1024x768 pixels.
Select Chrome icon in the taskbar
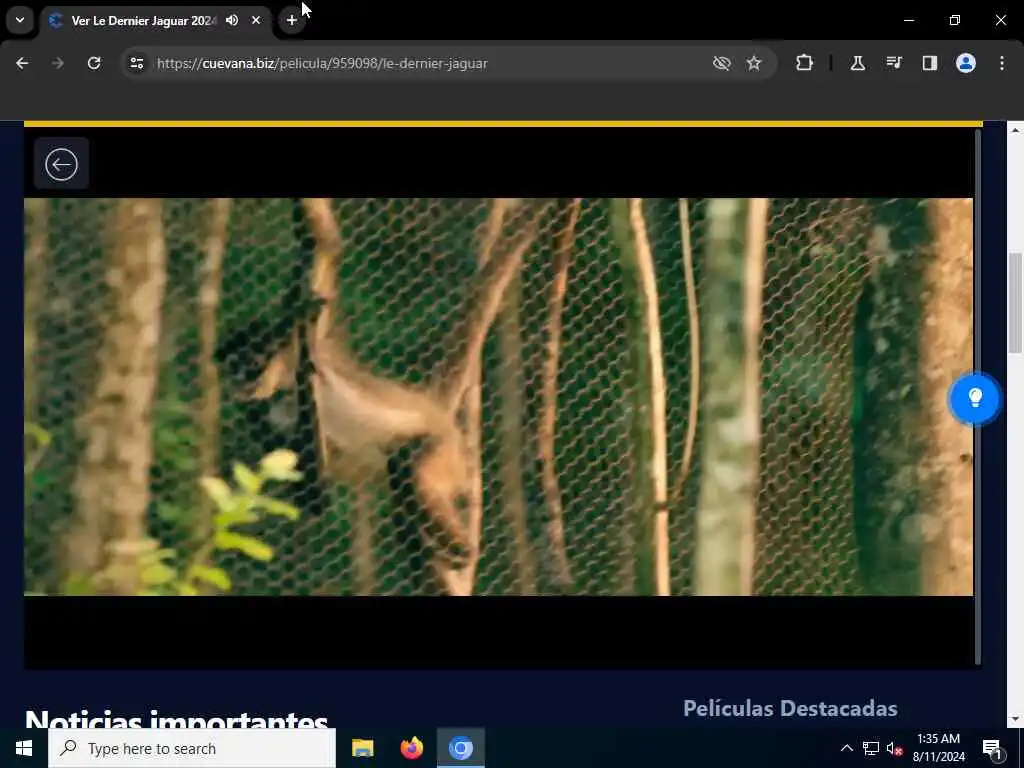pyautogui.click(x=460, y=748)
